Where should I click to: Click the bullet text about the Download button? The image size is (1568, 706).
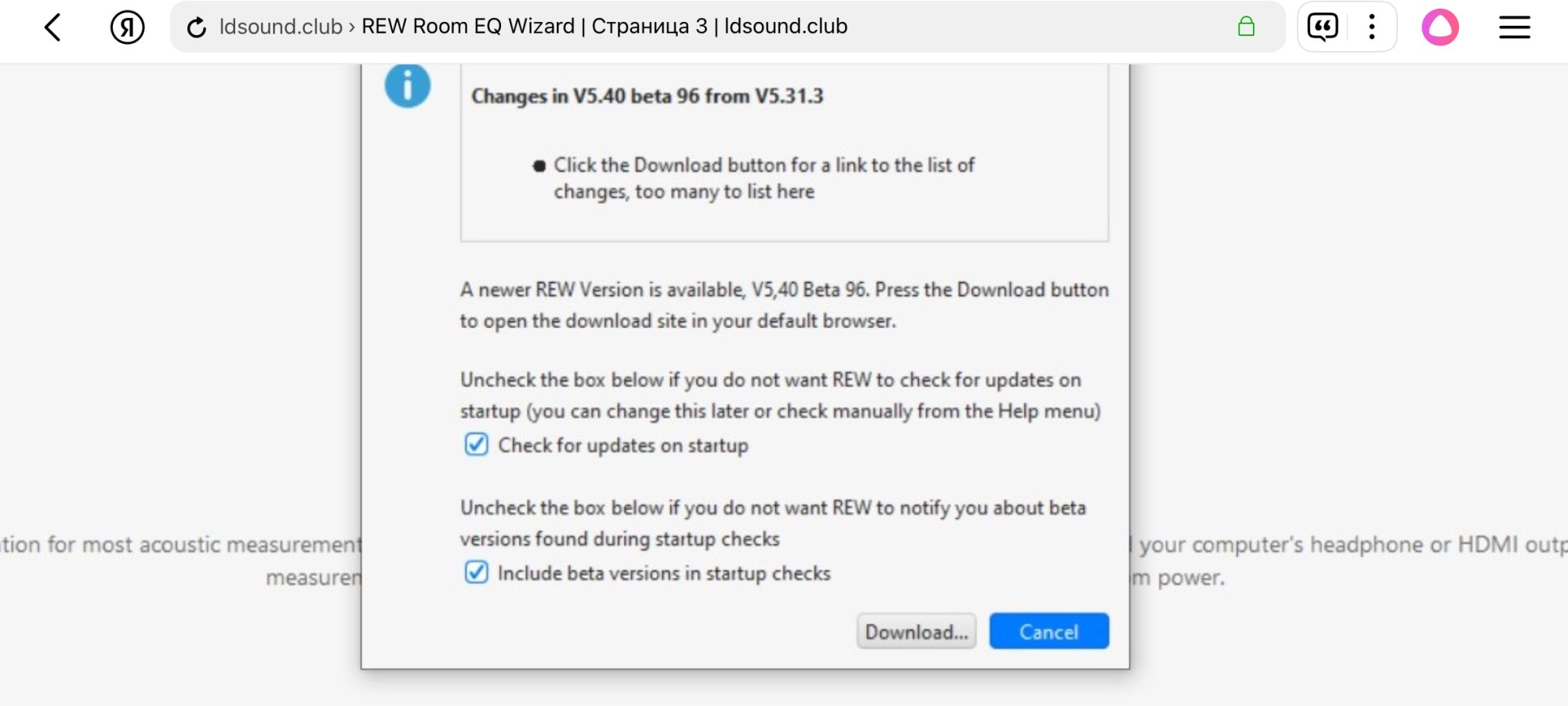[763, 178]
